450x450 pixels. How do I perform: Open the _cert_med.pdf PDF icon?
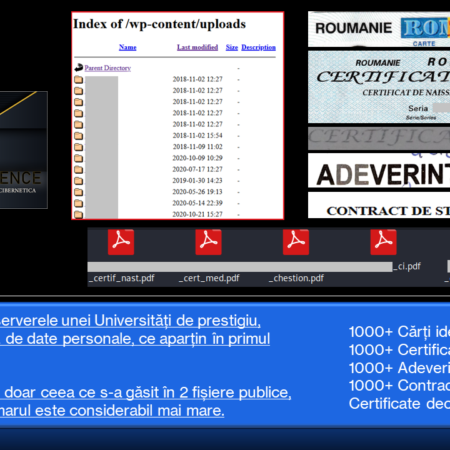pyautogui.click(x=208, y=242)
